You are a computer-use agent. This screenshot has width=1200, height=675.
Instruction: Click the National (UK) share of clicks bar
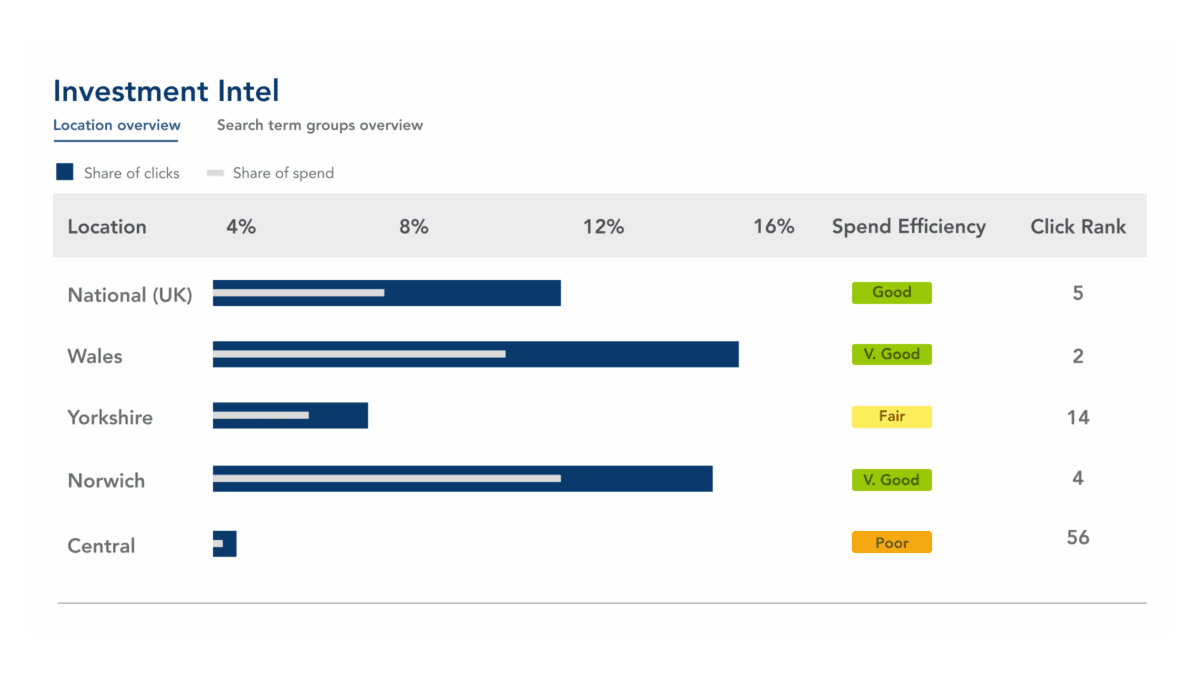(x=385, y=293)
